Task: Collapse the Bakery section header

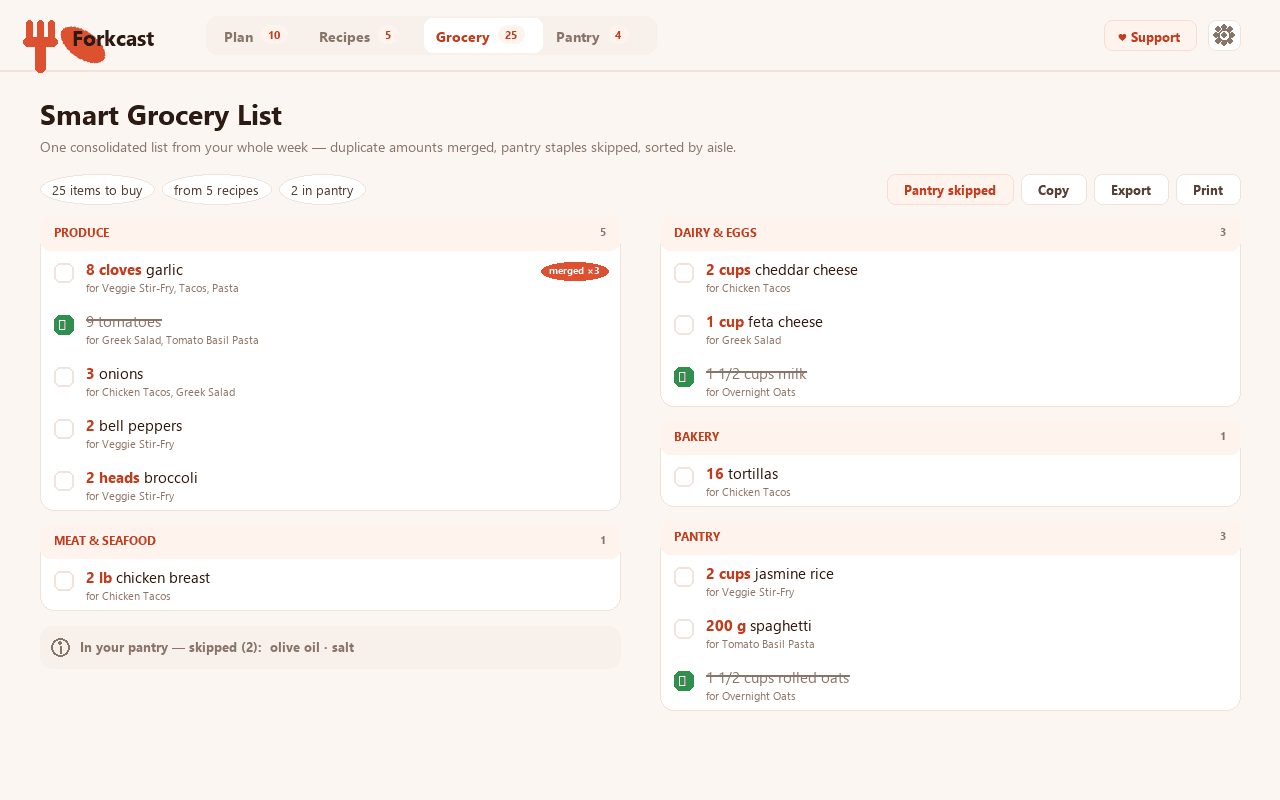Action: (950, 436)
